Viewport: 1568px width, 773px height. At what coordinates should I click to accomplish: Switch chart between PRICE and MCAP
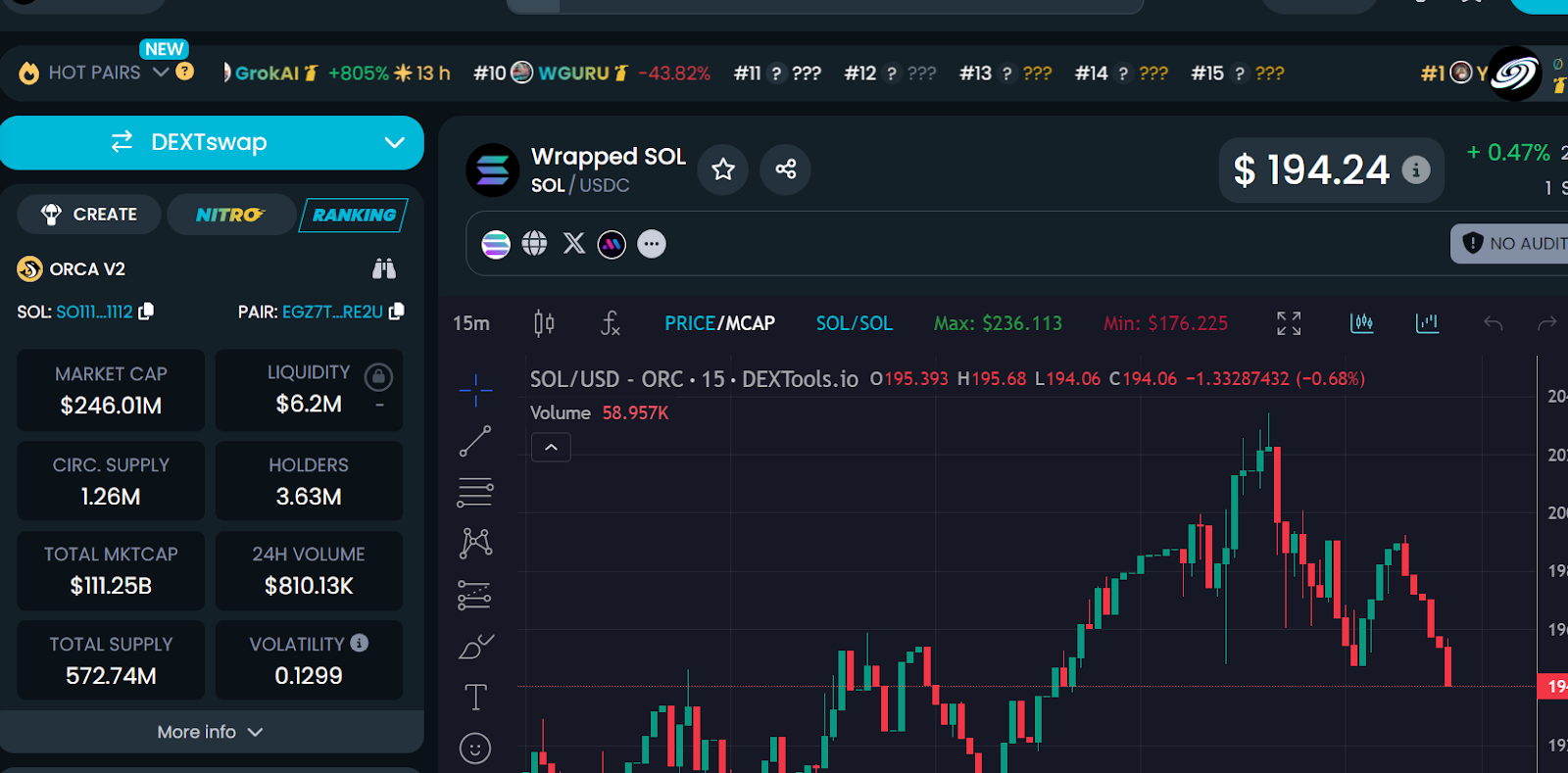pyautogui.click(x=719, y=323)
